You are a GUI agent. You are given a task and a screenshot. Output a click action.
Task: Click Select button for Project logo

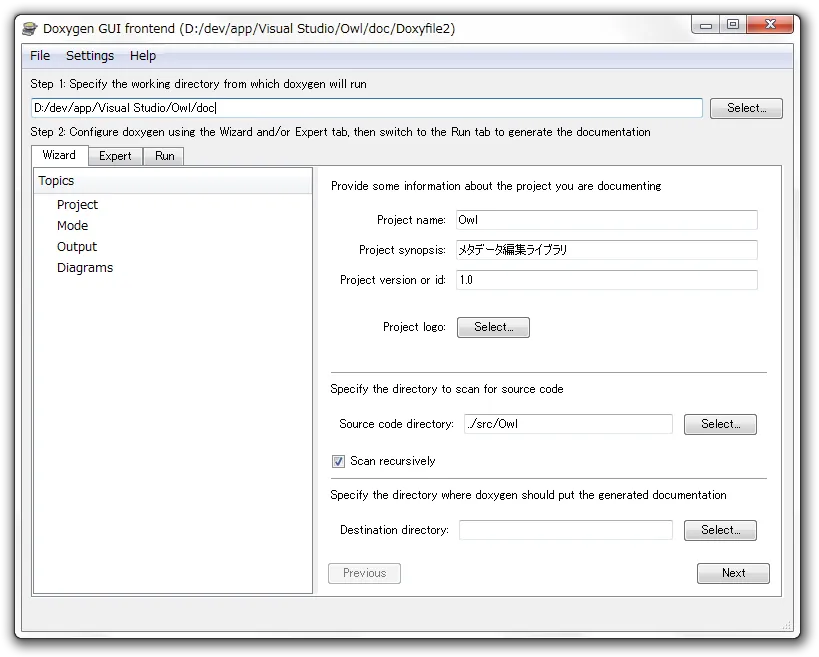coord(493,327)
